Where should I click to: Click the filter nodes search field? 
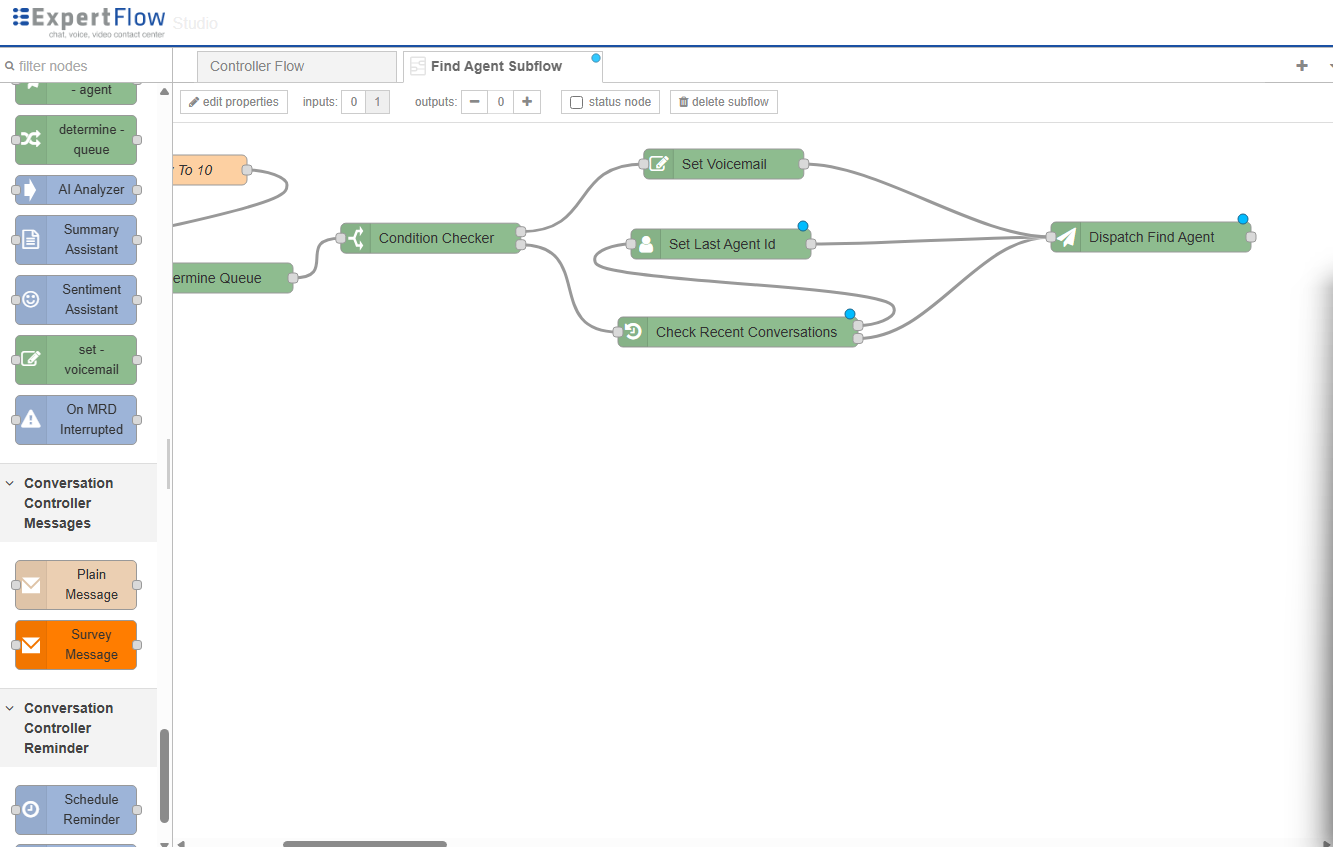click(86, 66)
